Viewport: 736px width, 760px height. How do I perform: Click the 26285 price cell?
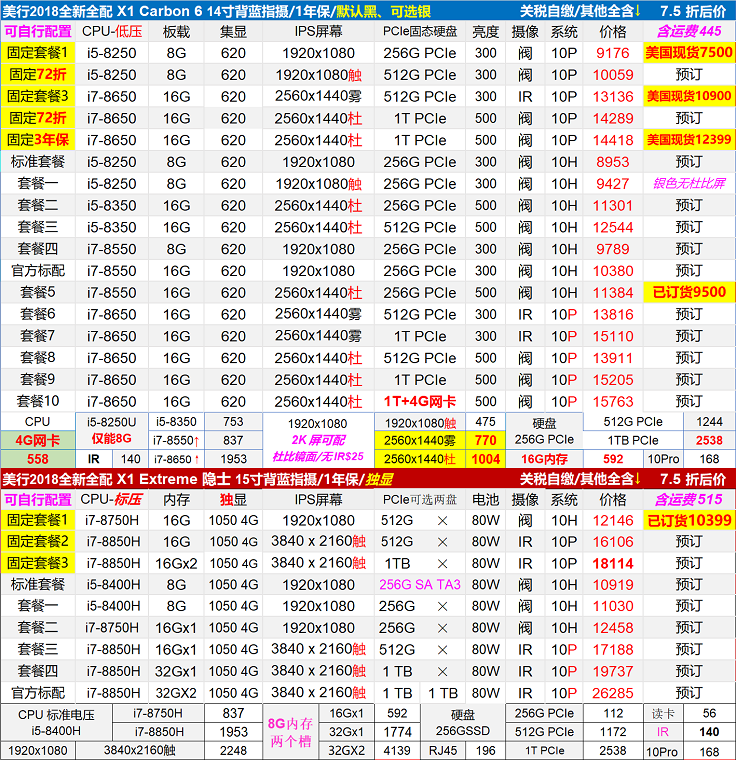612,693
